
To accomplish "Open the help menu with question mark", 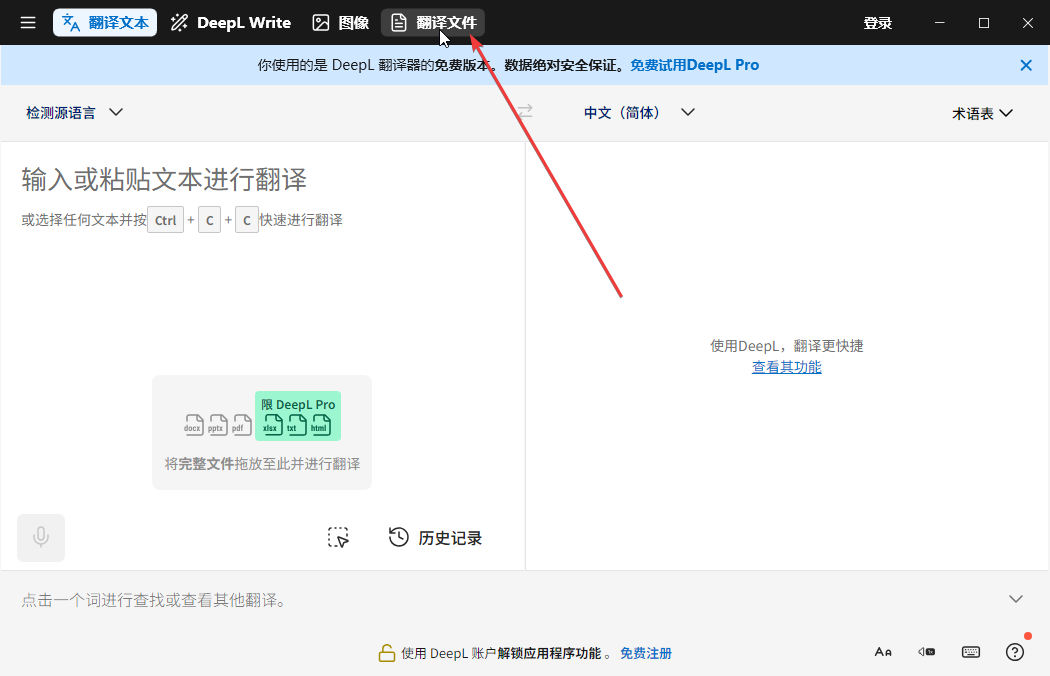I will point(1014,651).
